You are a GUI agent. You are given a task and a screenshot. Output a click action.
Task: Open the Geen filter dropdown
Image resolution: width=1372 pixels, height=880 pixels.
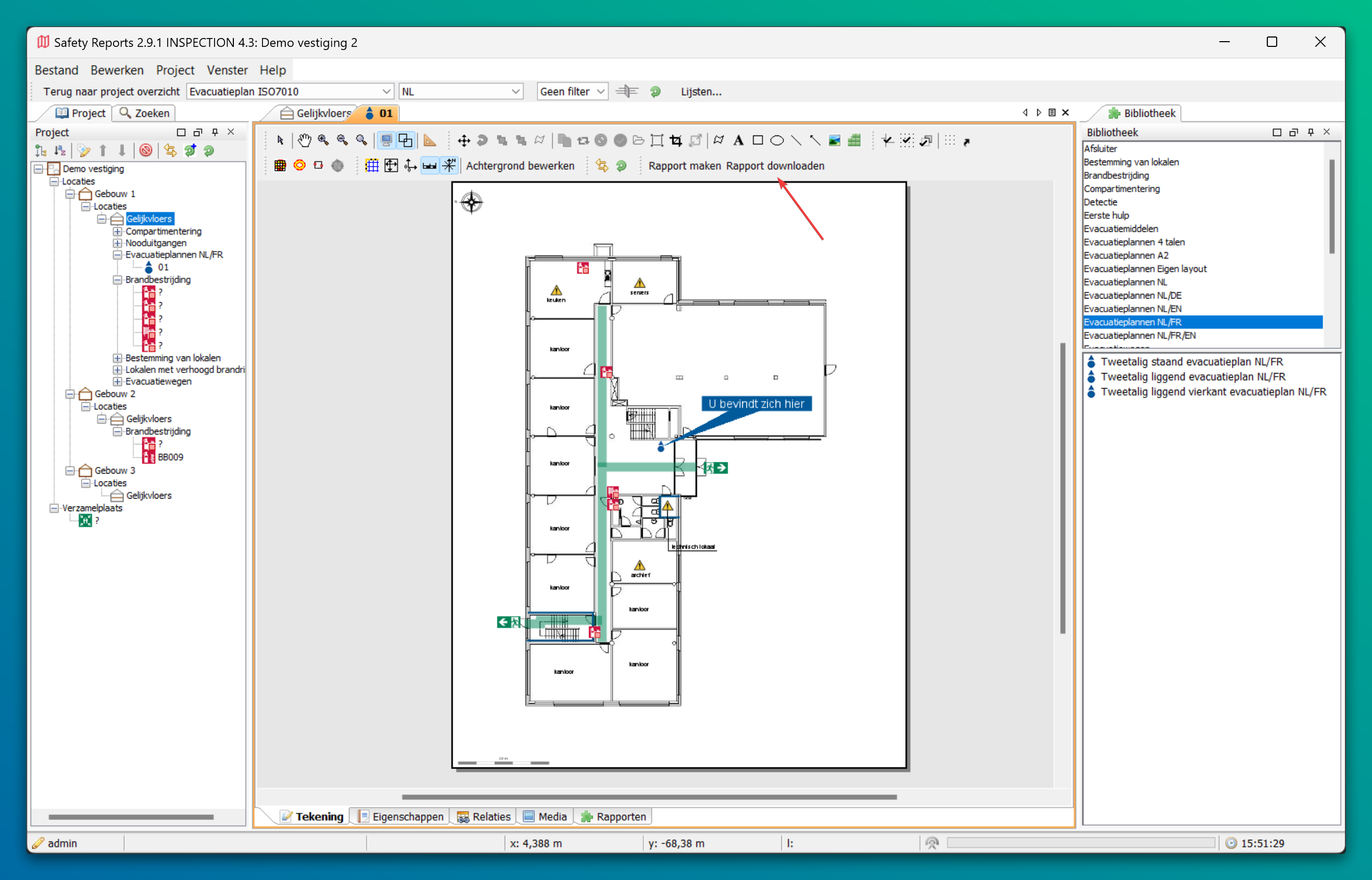pos(601,91)
